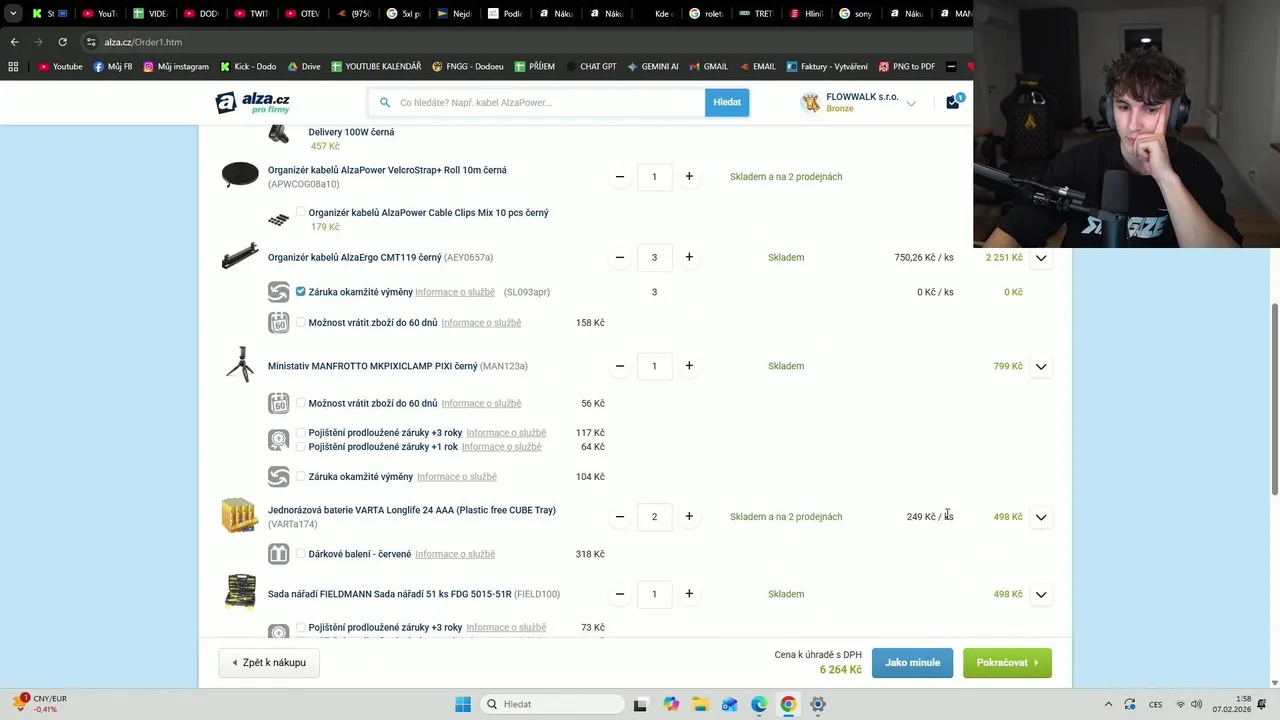Viewport: 1280px width, 720px height.
Task: Check Možnost vrátit zboží 56 Kč option
Action: pos(300,403)
